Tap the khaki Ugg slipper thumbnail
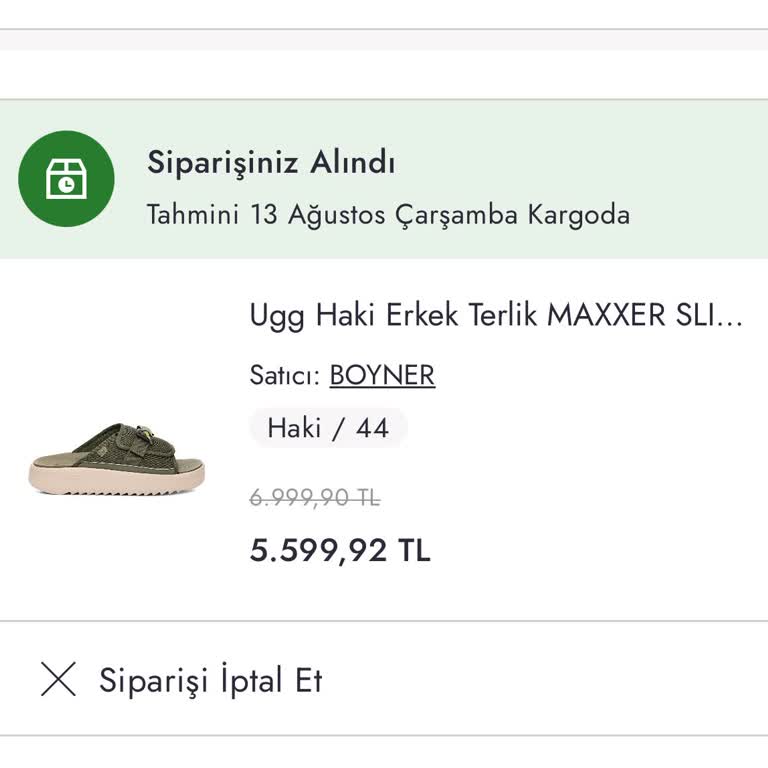Image resolution: width=768 pixels, height=768 pixels. click(117, 459)
